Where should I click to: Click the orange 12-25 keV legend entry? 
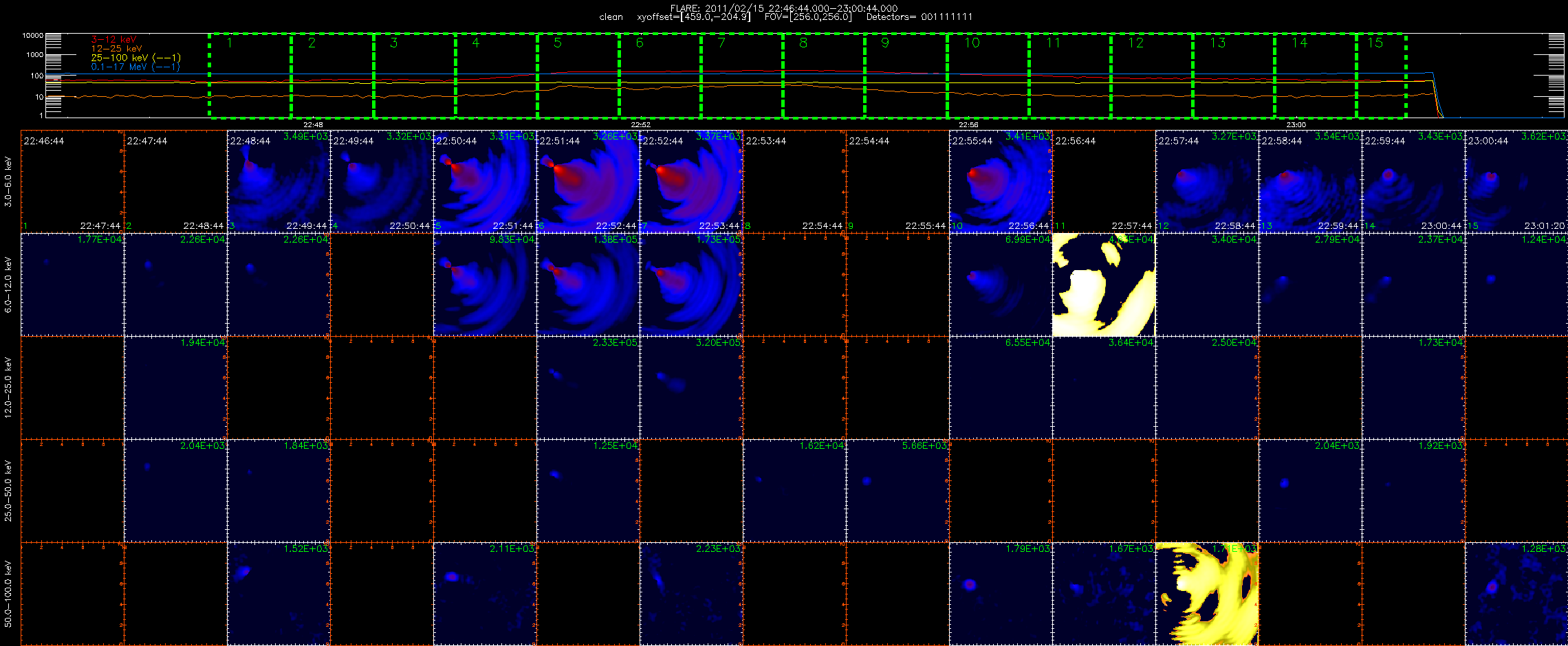116,48
